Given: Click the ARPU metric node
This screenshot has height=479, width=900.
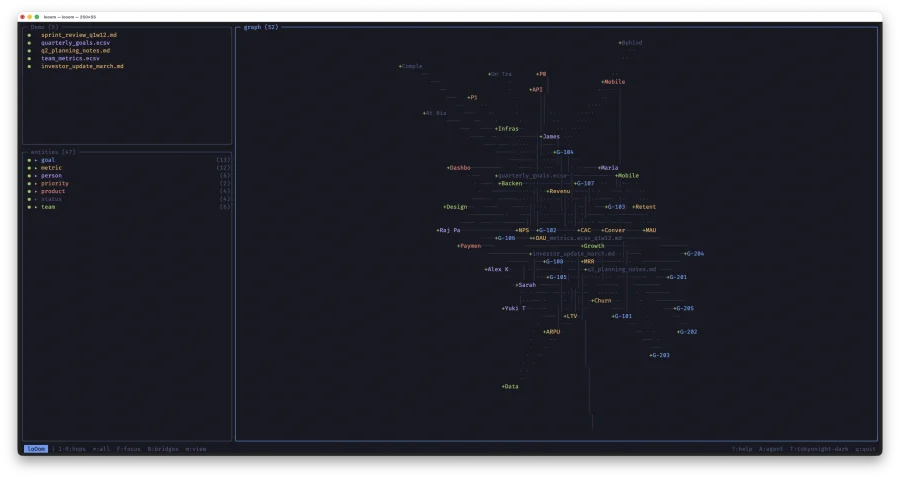Looking at the screenshot, I should (x=552, y=331).
